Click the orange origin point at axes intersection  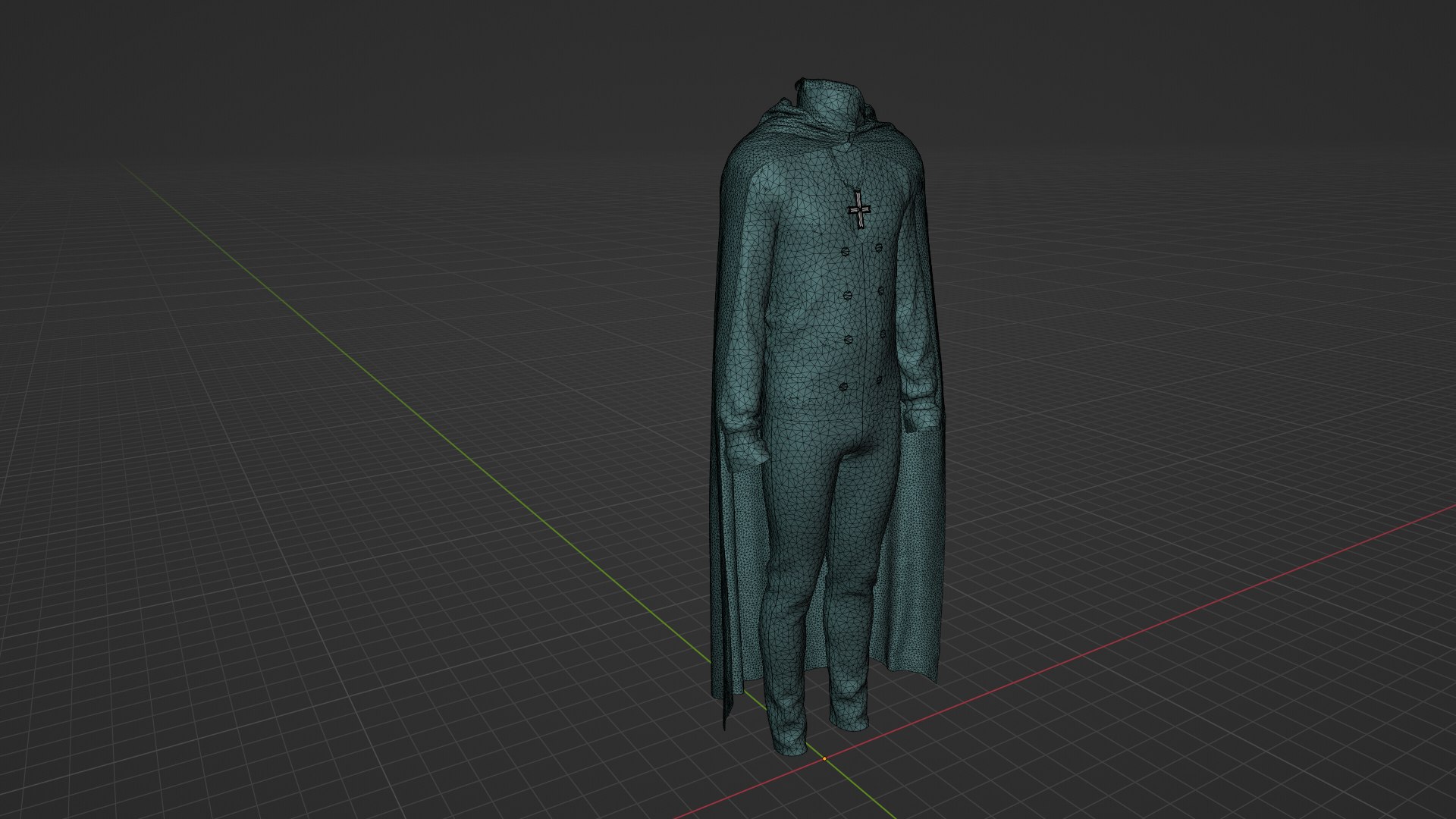click(824, 758)
